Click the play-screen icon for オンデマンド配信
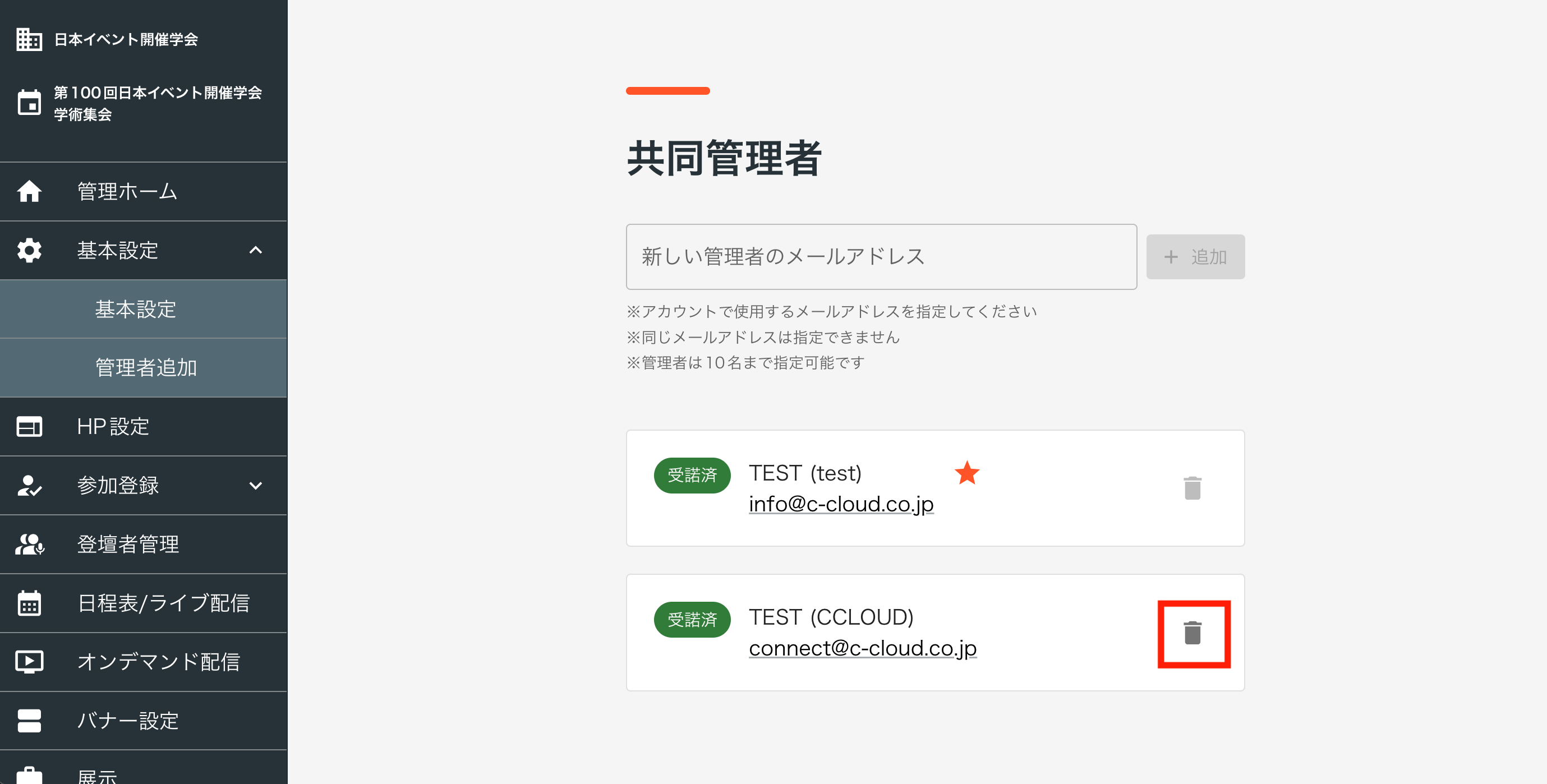This screenshot has height=784, width=1547. click(x=29, y=662)
